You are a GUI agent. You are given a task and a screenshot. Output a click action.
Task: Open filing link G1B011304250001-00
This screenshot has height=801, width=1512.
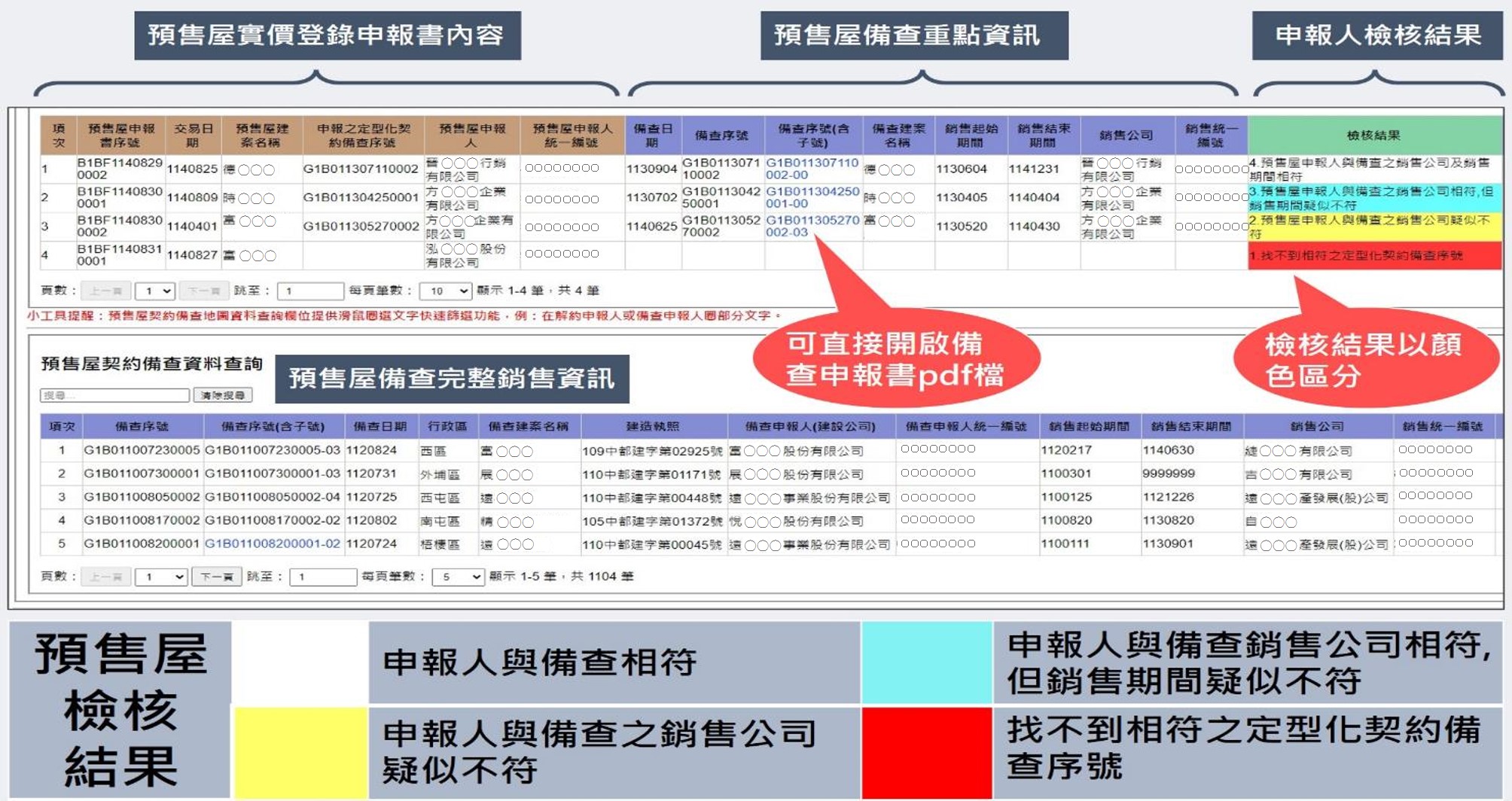click(x=812, y=197)
